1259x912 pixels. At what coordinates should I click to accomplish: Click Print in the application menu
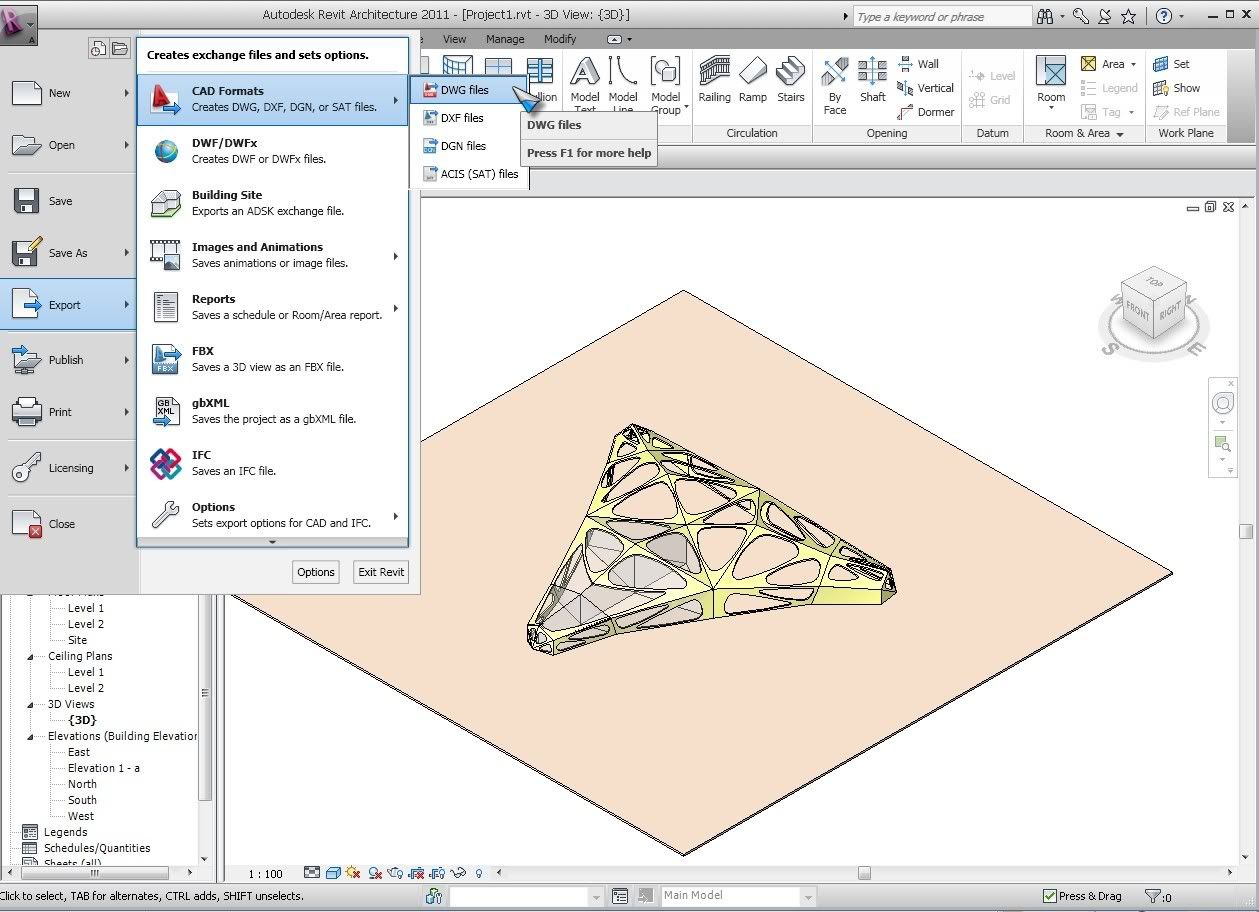68,412
